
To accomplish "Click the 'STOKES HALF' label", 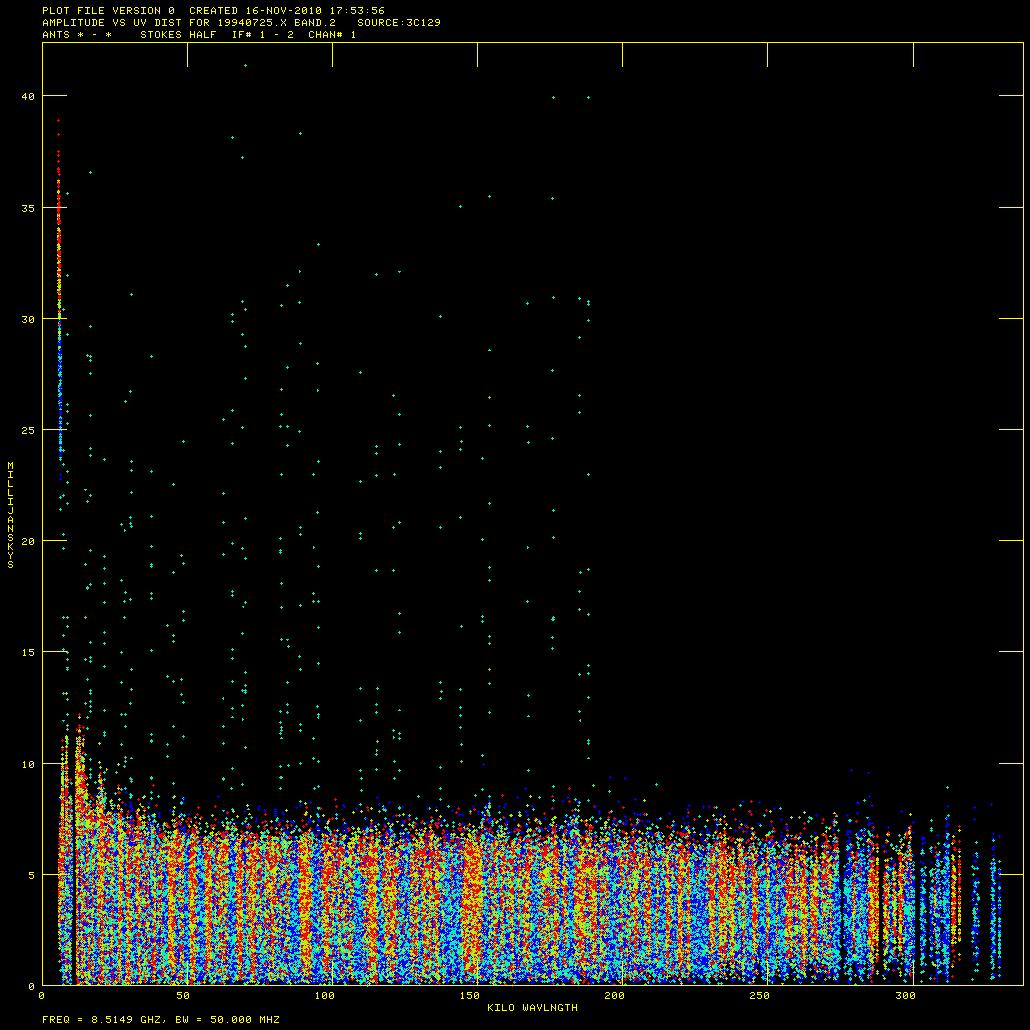I will pos(178,34).
